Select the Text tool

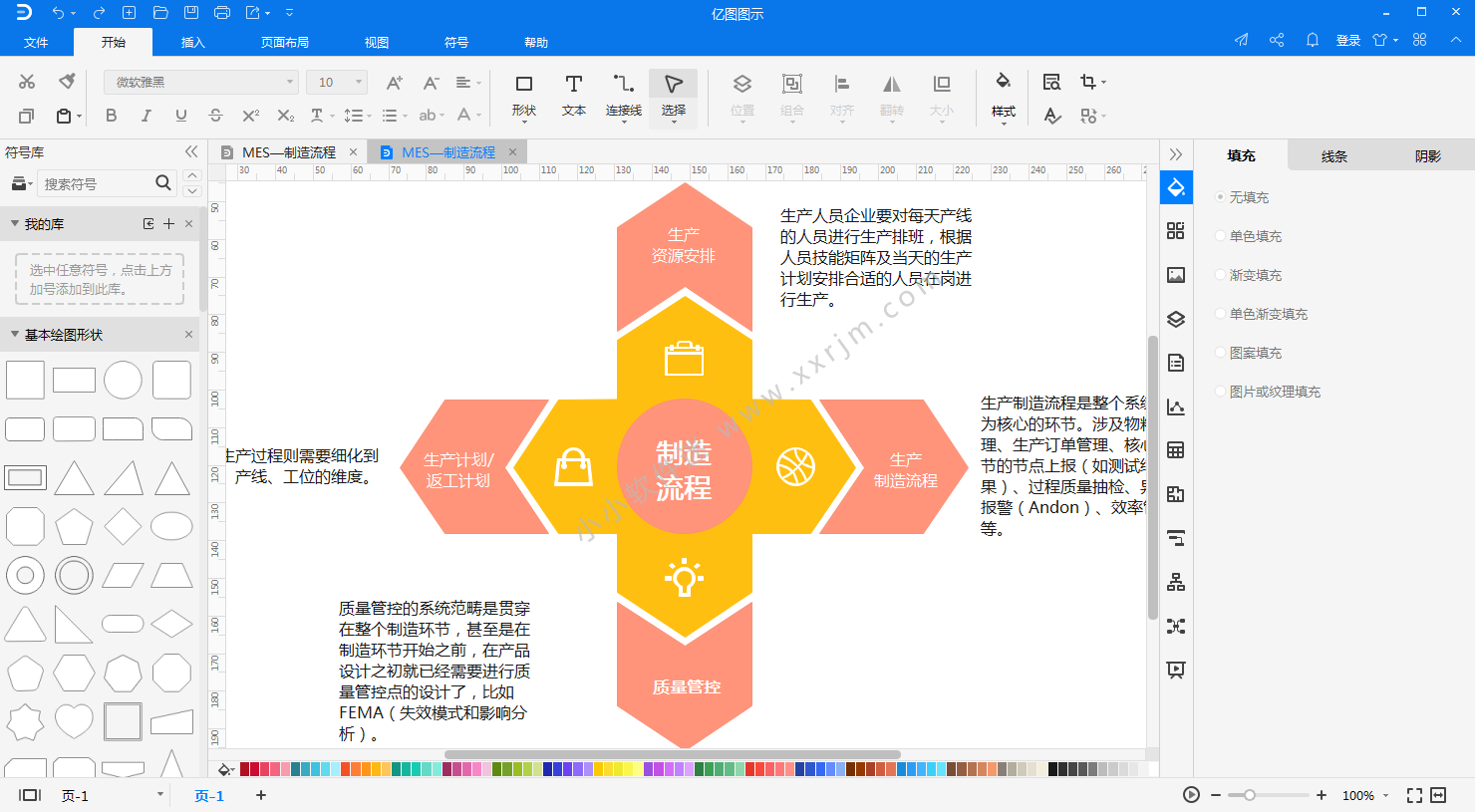click(573, 96)
